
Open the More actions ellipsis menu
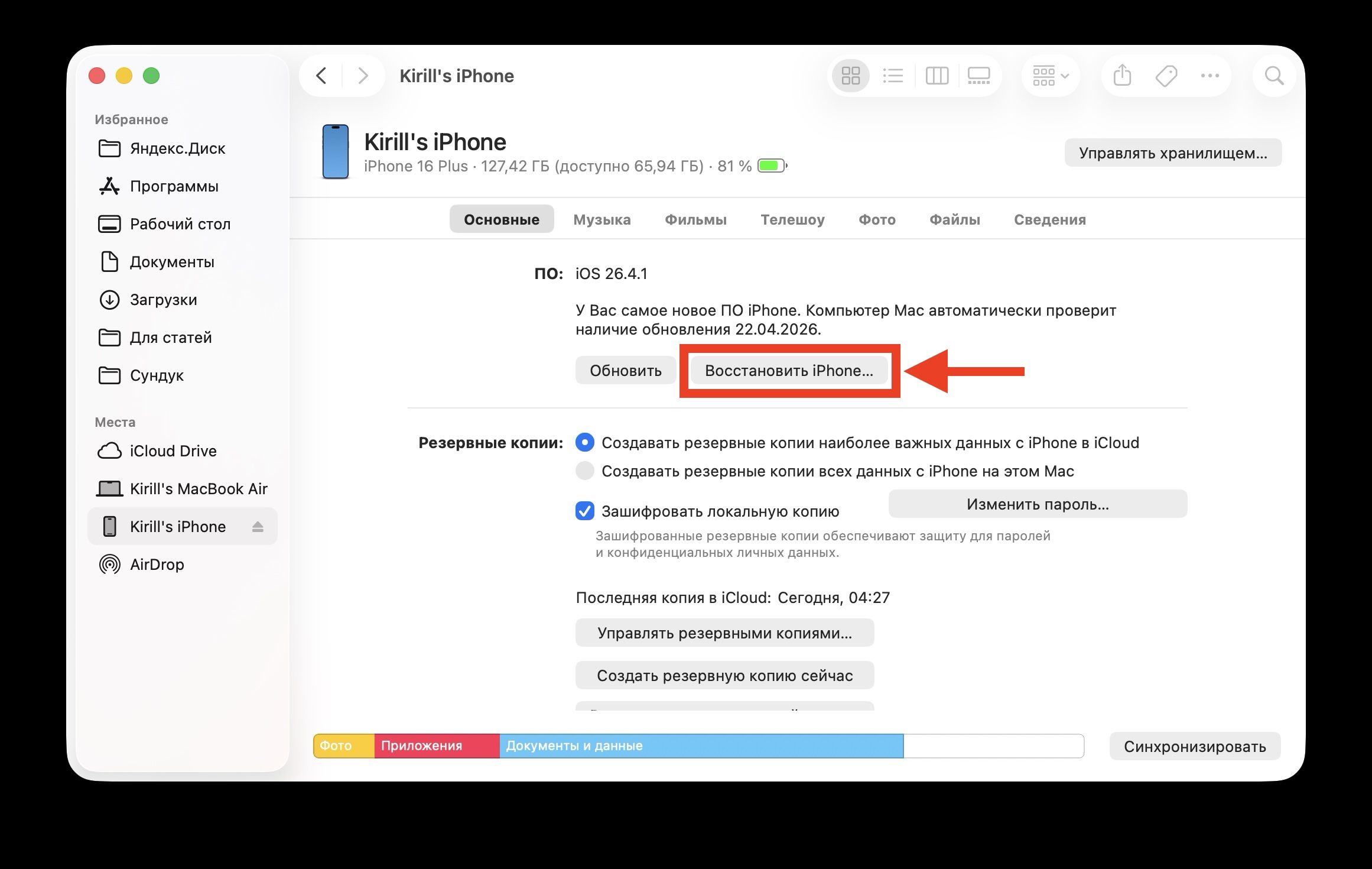(x=1210, y=75)
